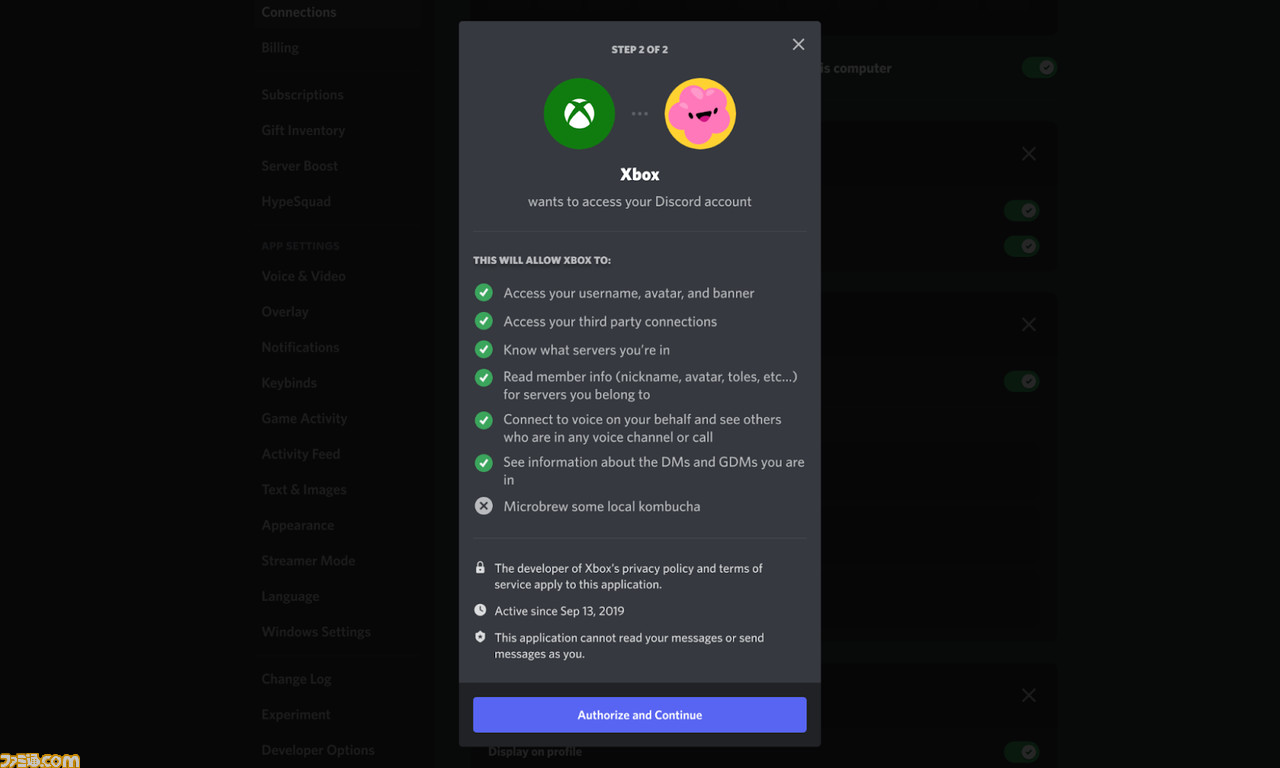This screenshot has width=1280, height=768.
Task: Open Subscriptions in sidebar
Action: [302, 94]
